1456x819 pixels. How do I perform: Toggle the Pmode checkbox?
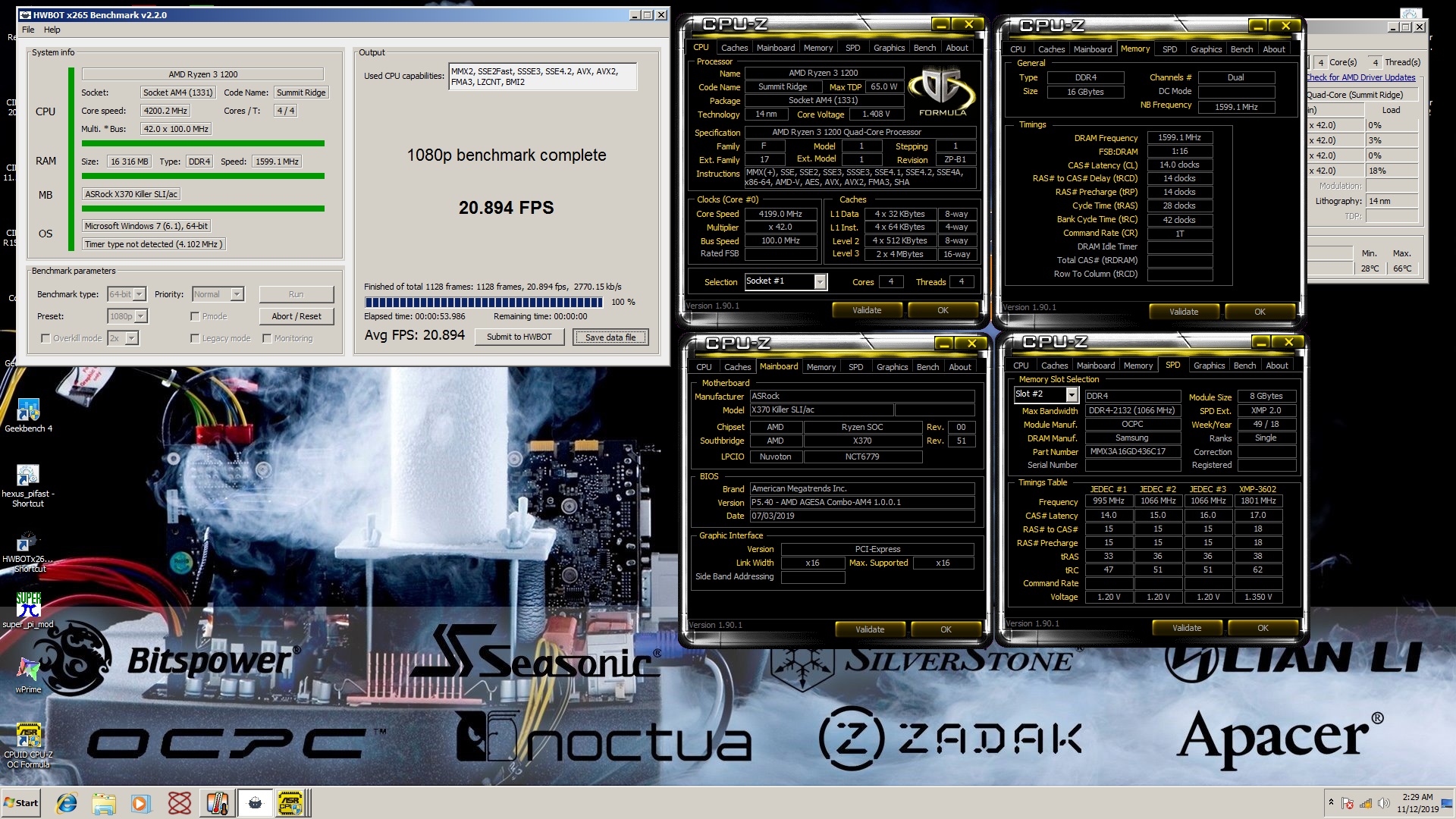[x=195, y=316]
